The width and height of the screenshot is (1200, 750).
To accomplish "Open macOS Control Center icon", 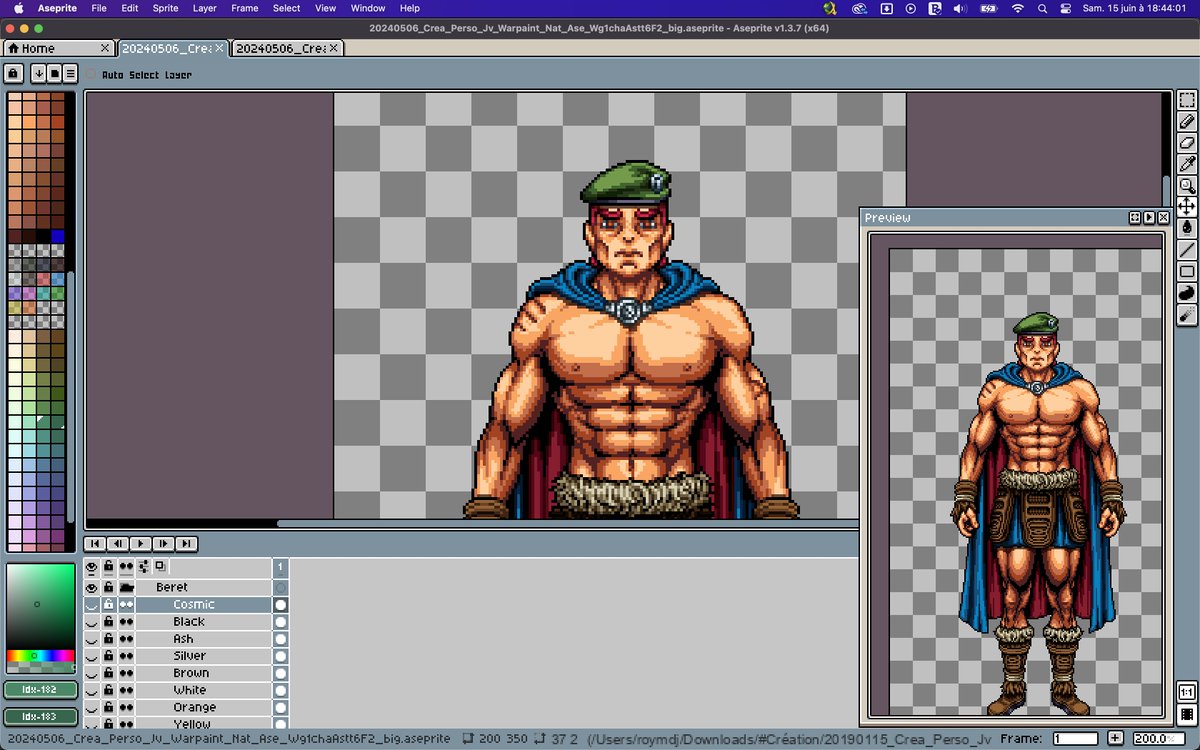I will point(1065,8).
